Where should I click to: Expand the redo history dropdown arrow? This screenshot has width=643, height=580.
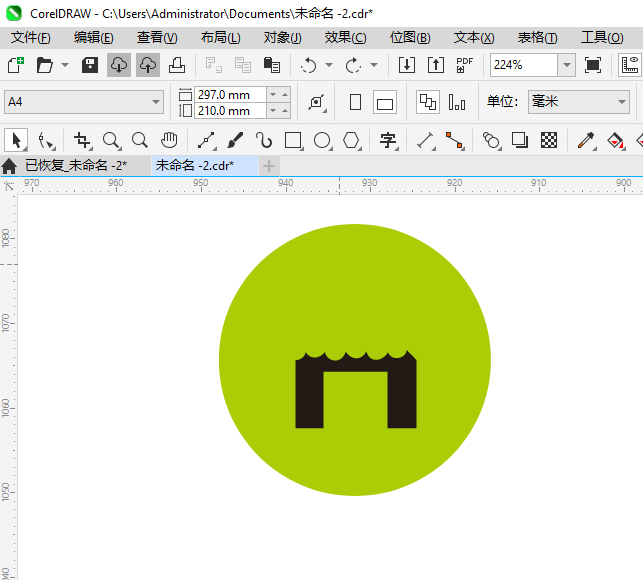pos(374,65)
